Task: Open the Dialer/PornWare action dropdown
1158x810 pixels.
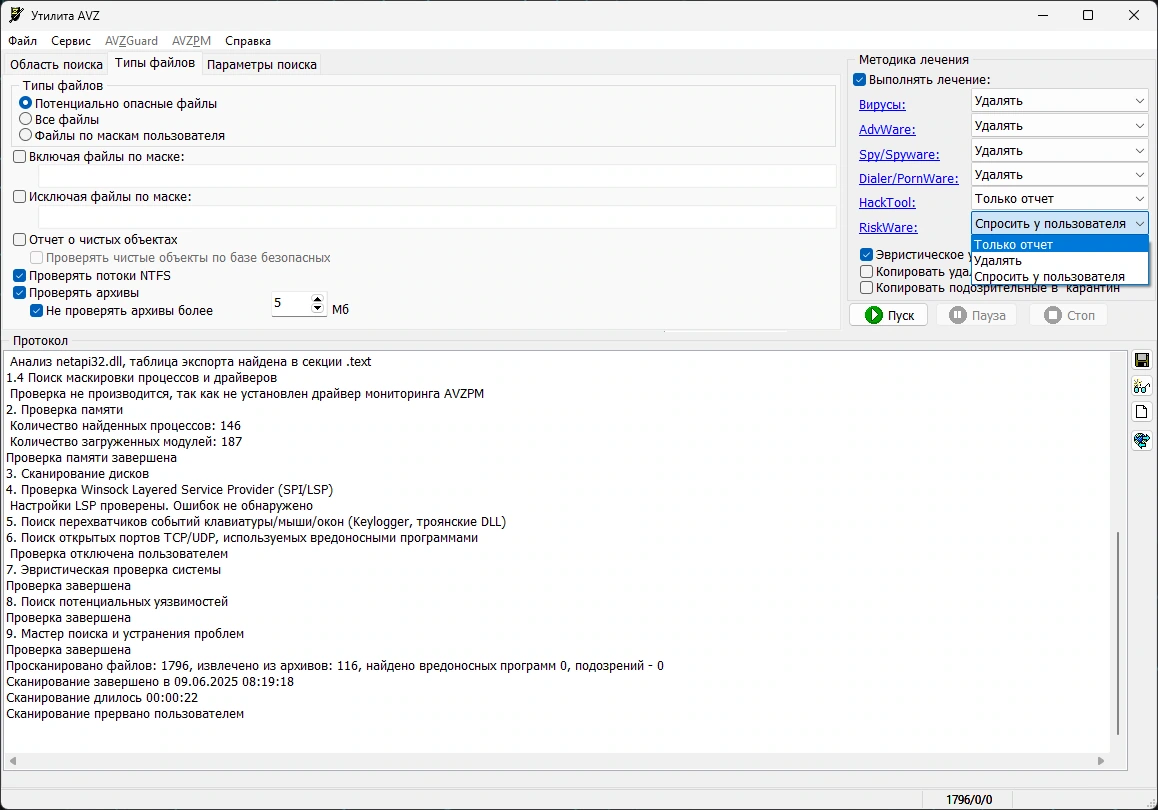Action: pyautogui.click(x=1060, y=175)
